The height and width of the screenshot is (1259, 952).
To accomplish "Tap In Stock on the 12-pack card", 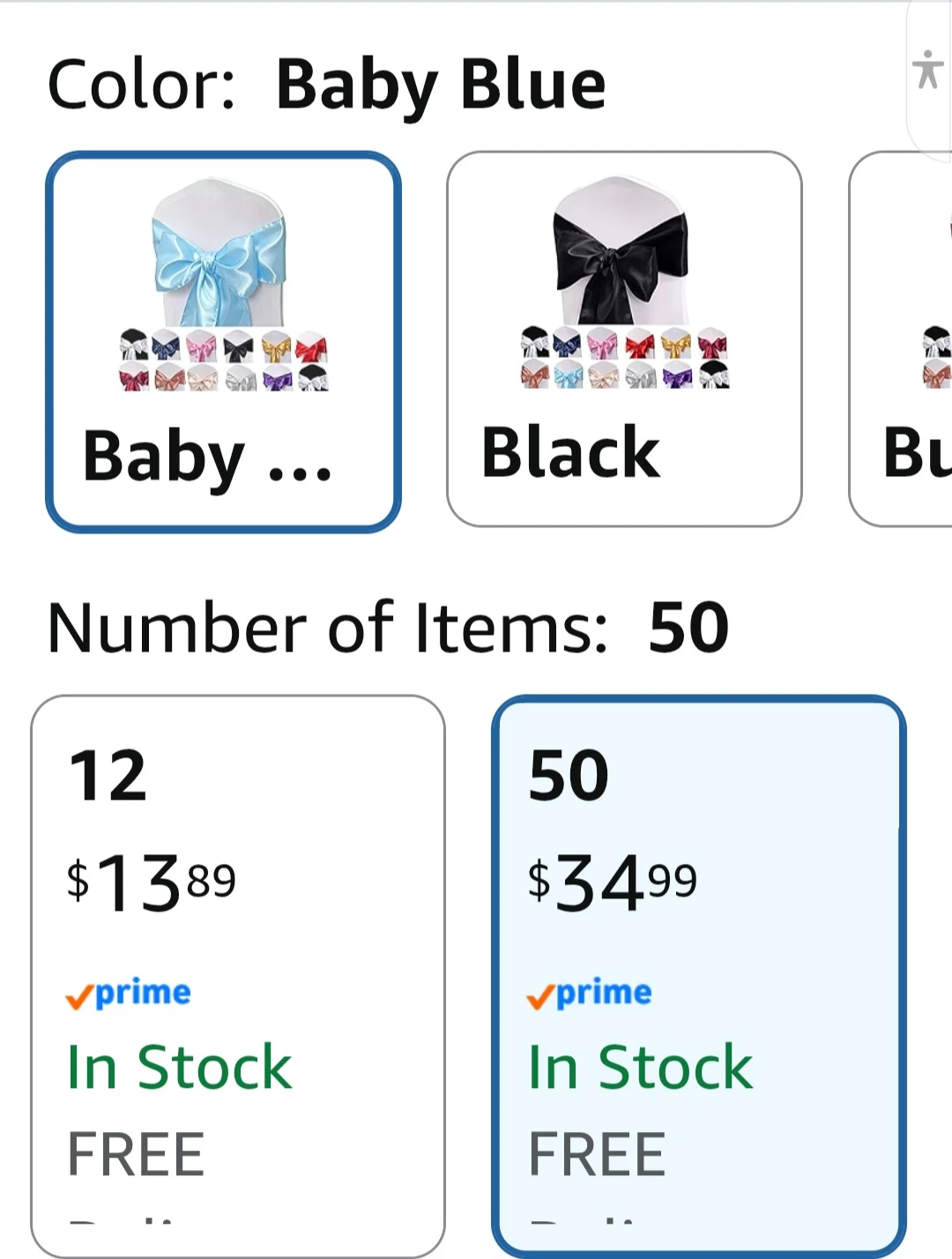I will pos(179,1067).
